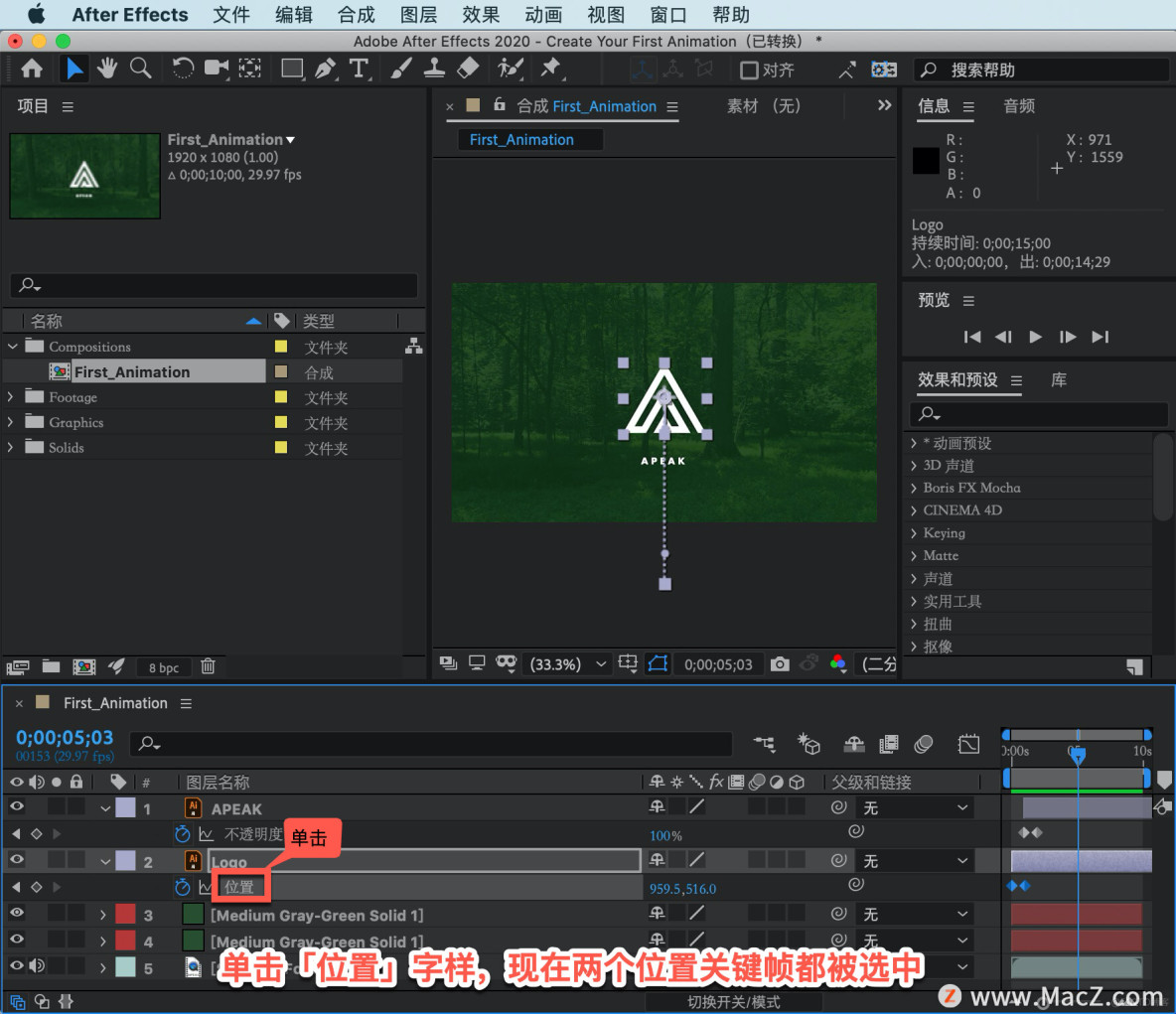Click the black color swatch in the 信息 panel
Viewport: 1176px width, 1014px height.
click(x=925, y=160)
